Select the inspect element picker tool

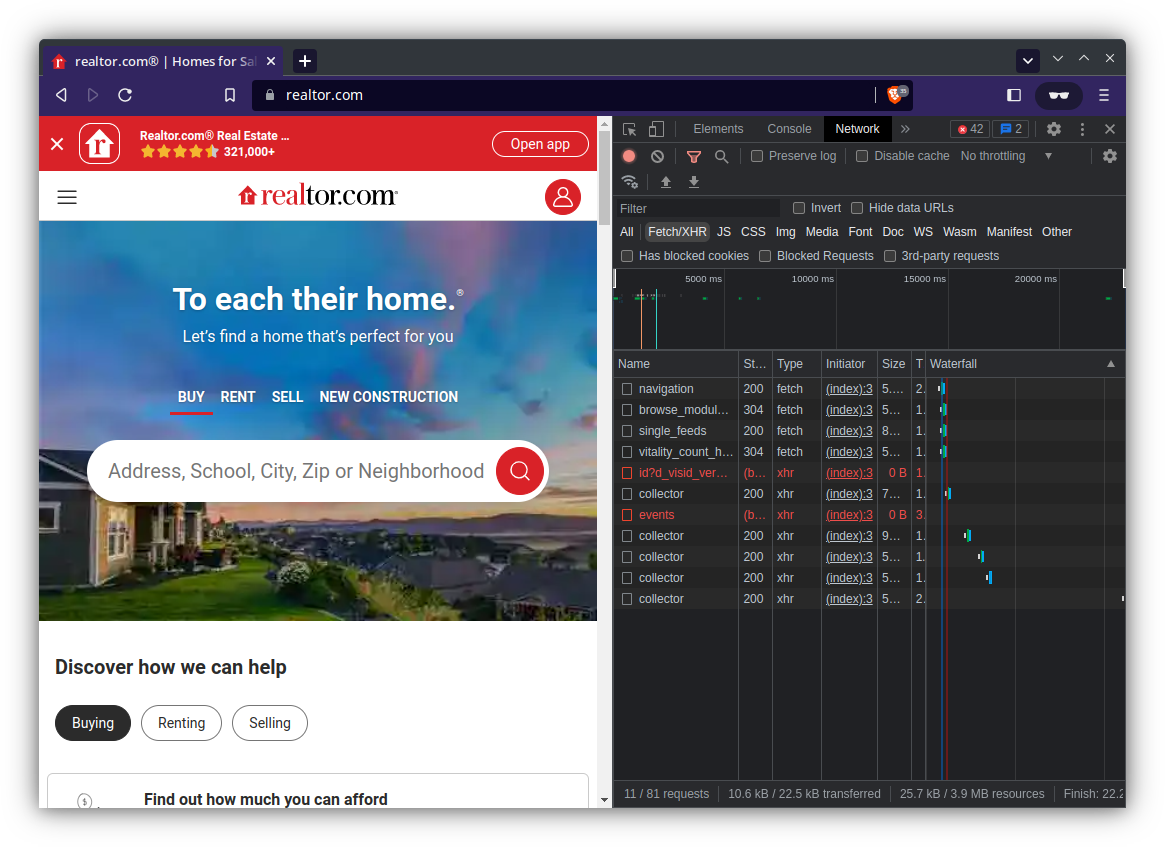coord(629,129)
